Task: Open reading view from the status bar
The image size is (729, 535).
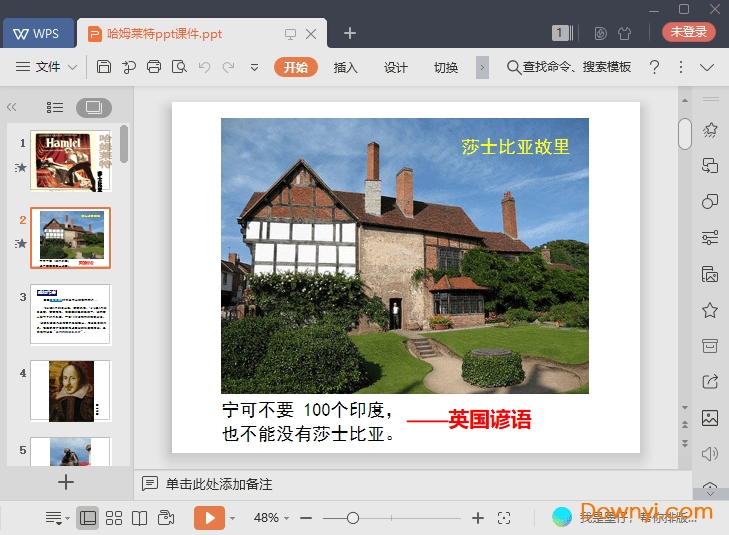Action: pyautogui.click(x=140, y=518)
